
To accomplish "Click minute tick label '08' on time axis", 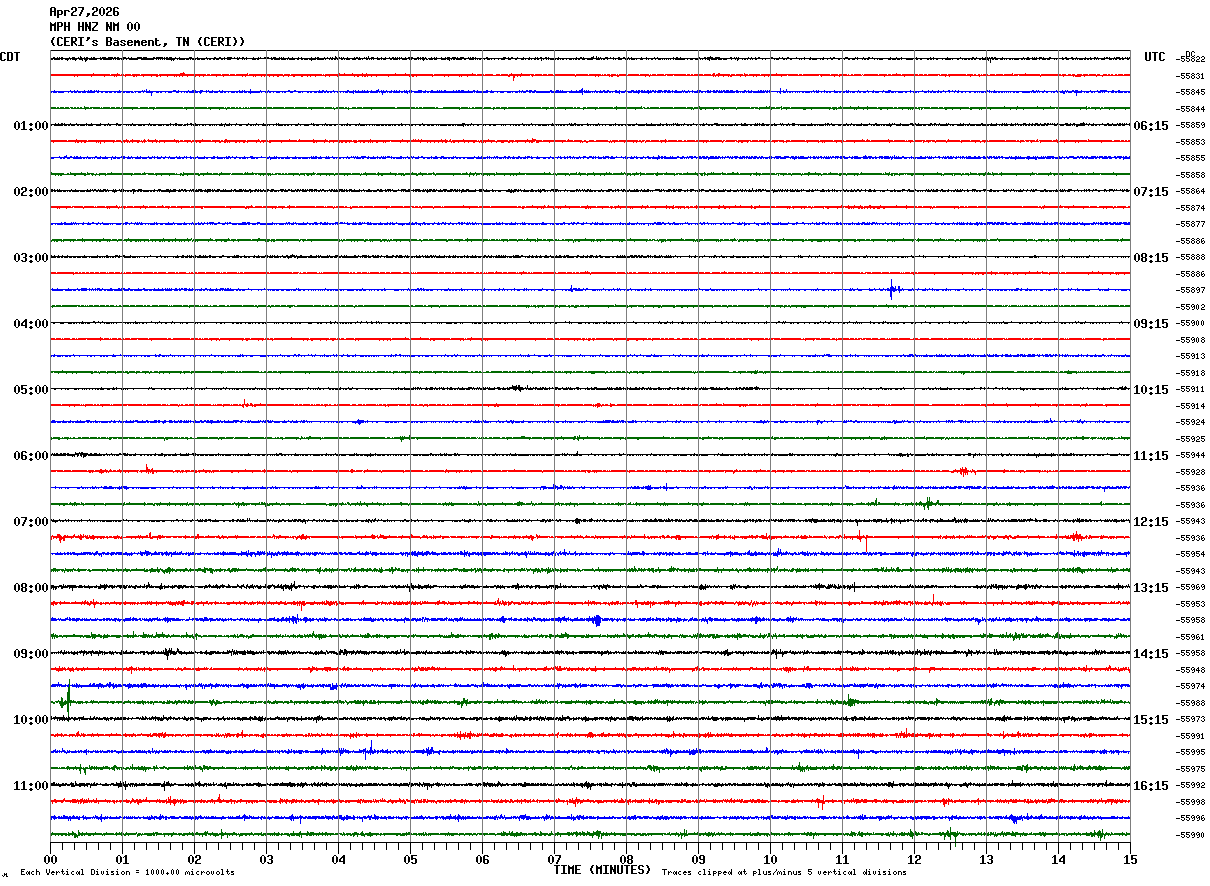I will point(626,859).
